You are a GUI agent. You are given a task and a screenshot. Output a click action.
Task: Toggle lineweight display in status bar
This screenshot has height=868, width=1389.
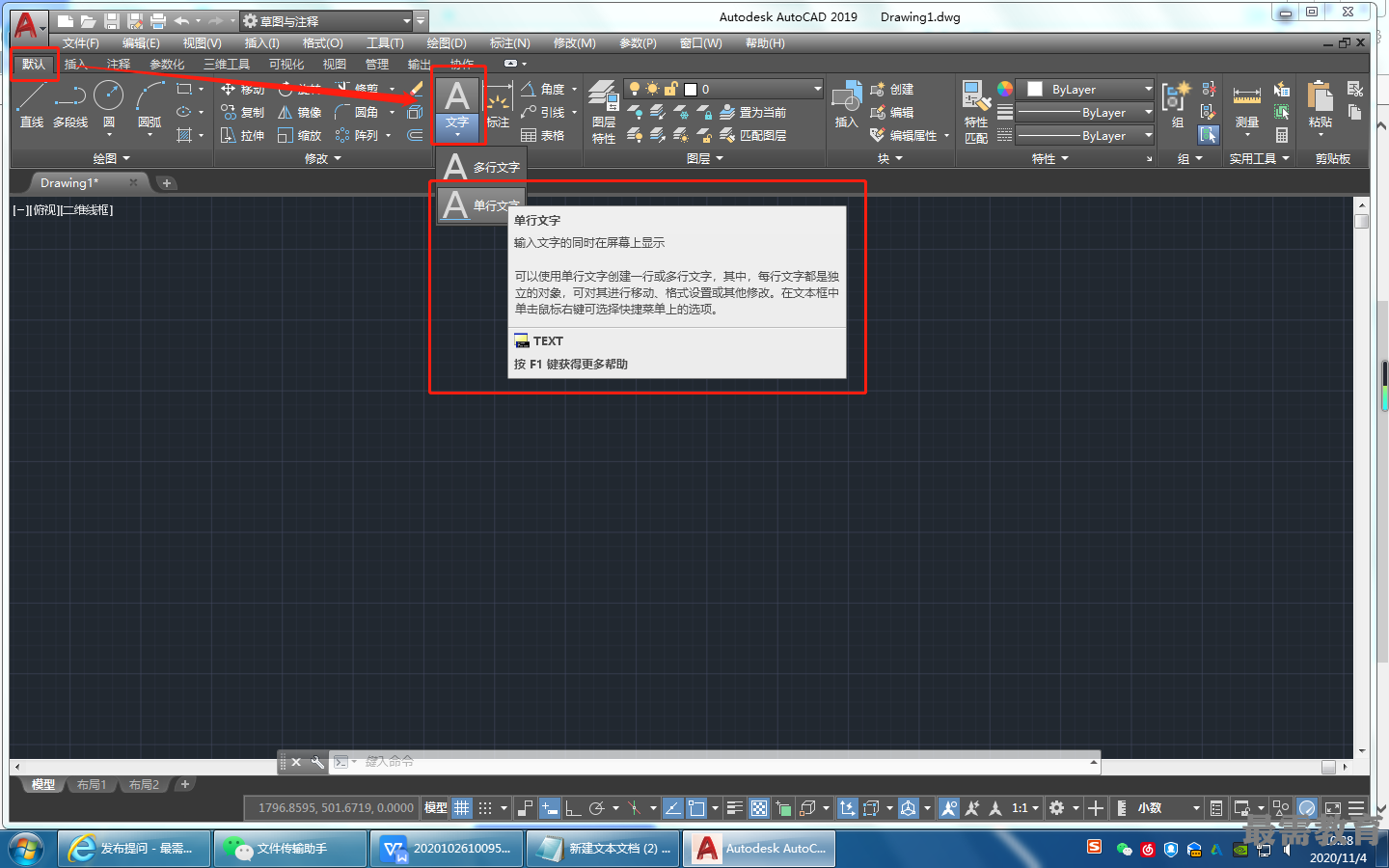coord(734,808)
